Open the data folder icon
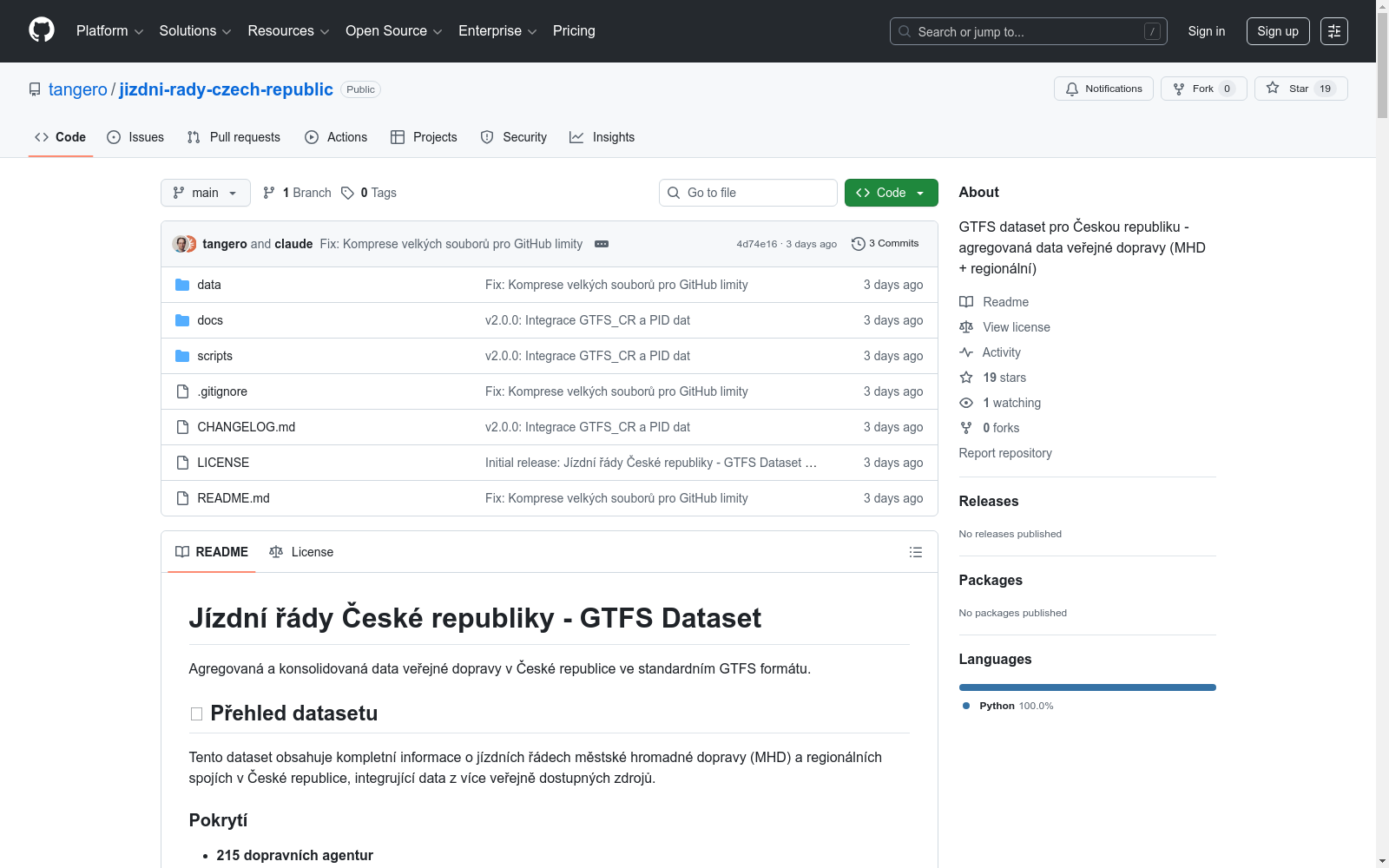 pyautogui.click(x=182, y=285)
